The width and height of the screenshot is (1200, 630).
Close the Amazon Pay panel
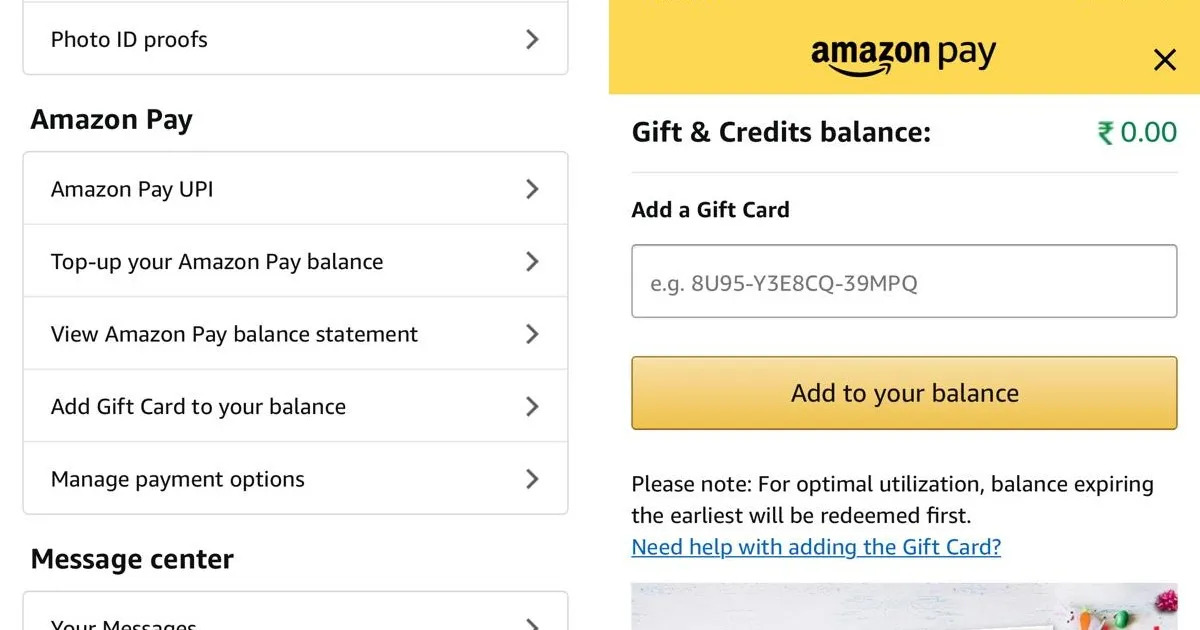(1164, 60)
